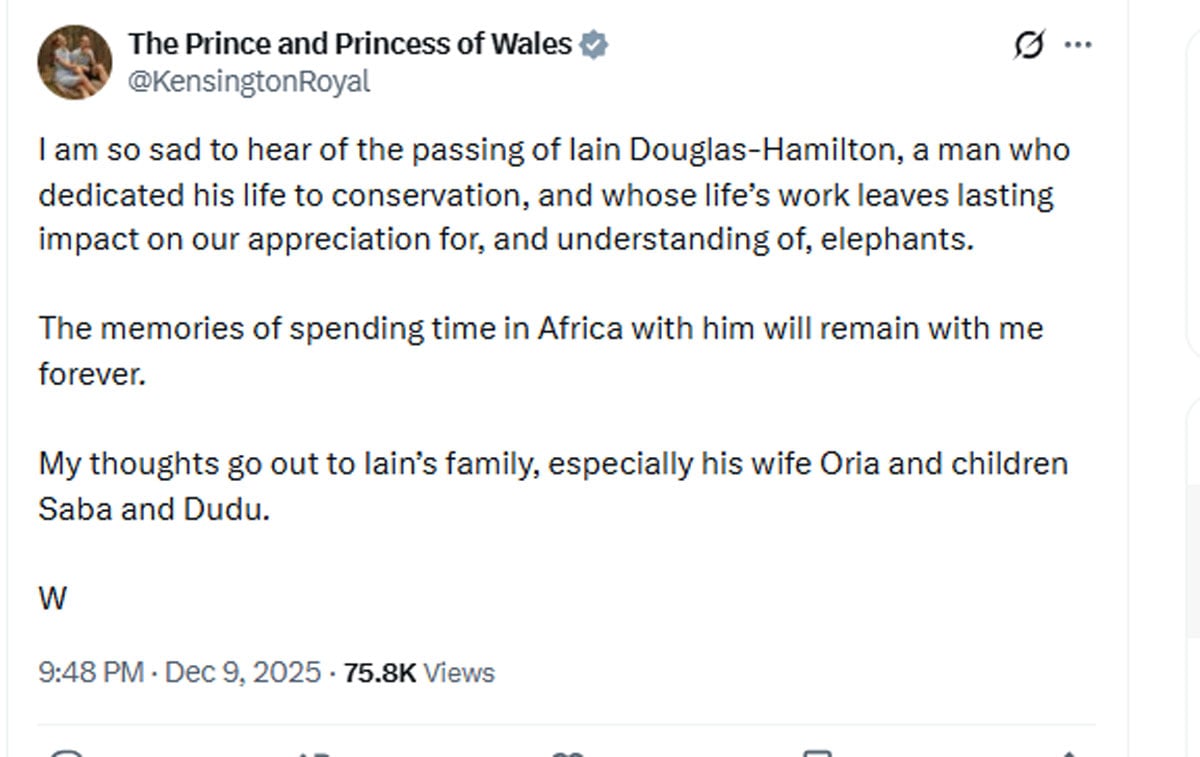Reply to the post via comment icon

coord(68,752)
